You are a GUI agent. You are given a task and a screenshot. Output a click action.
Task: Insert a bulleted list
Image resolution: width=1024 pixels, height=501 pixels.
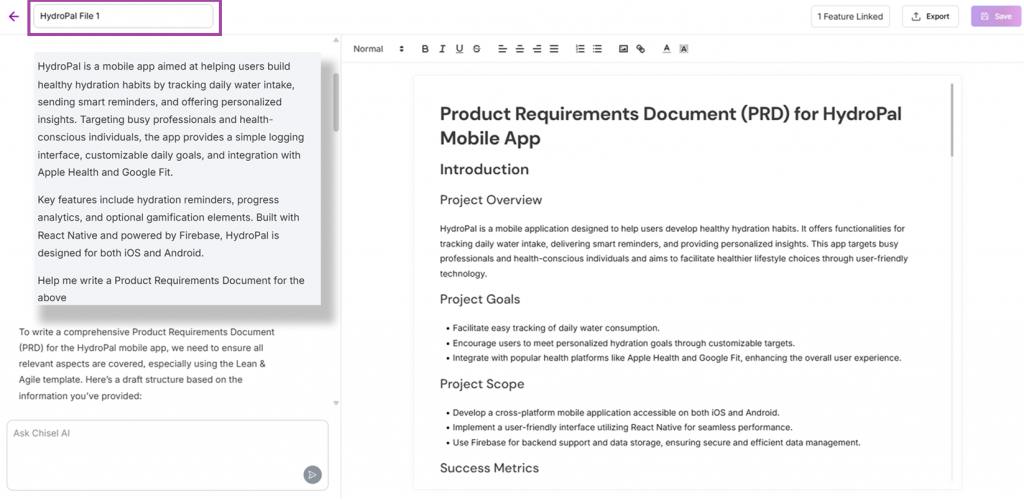click(x=597, y=49)
